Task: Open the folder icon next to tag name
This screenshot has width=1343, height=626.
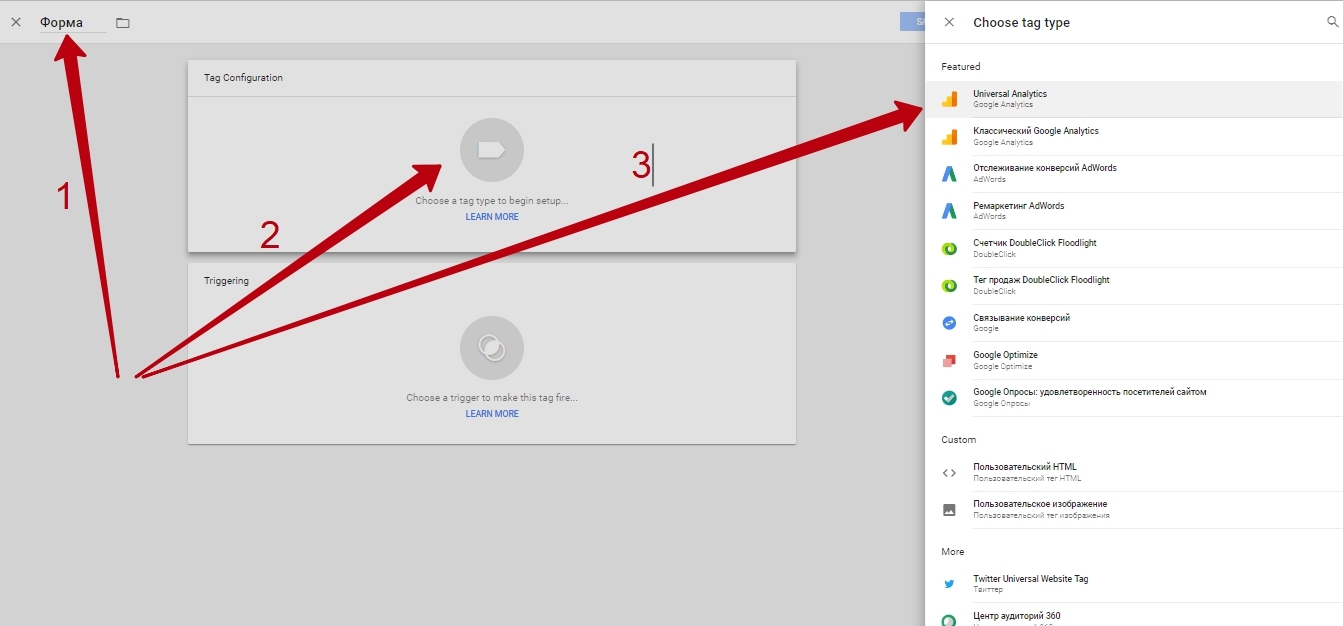Action: pyautogui.click(x=123, y=22)
